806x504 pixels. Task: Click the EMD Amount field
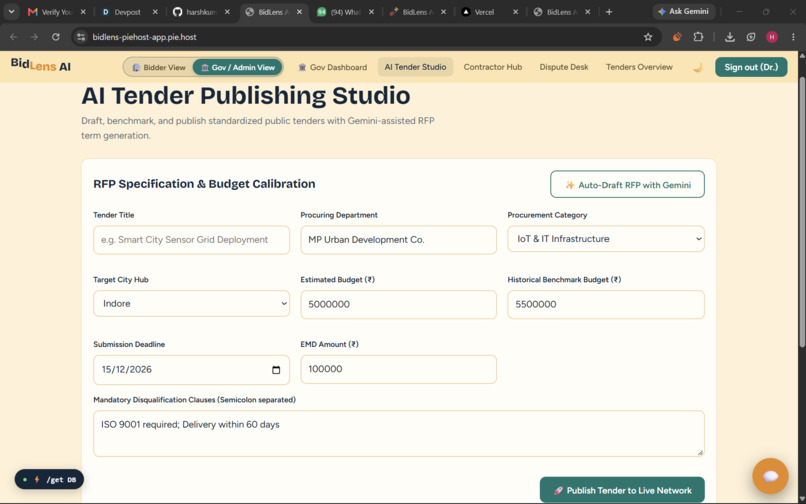click(398, 369)
